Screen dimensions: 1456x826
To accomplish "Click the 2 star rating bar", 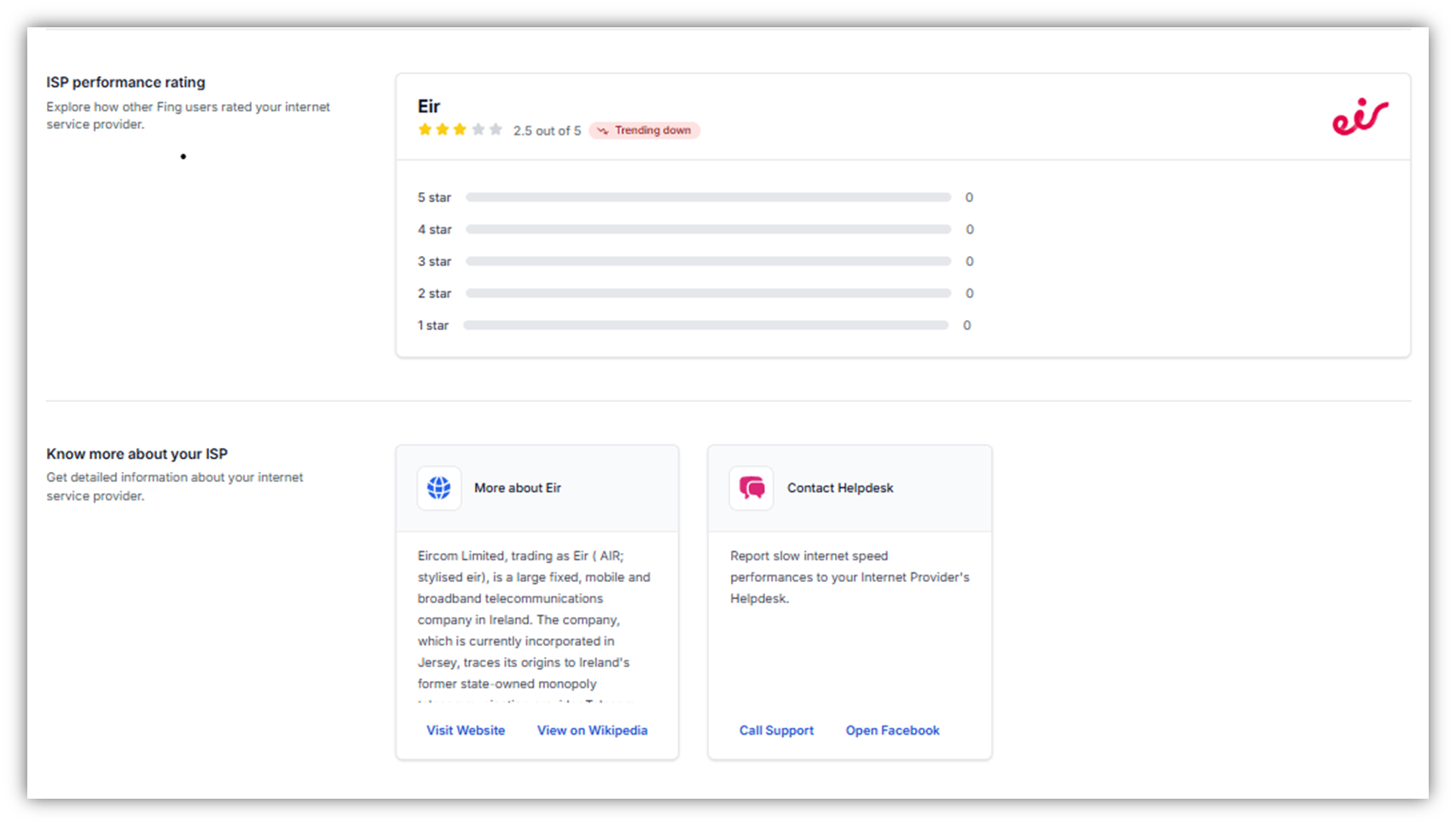I will click(x=708, y=294).
